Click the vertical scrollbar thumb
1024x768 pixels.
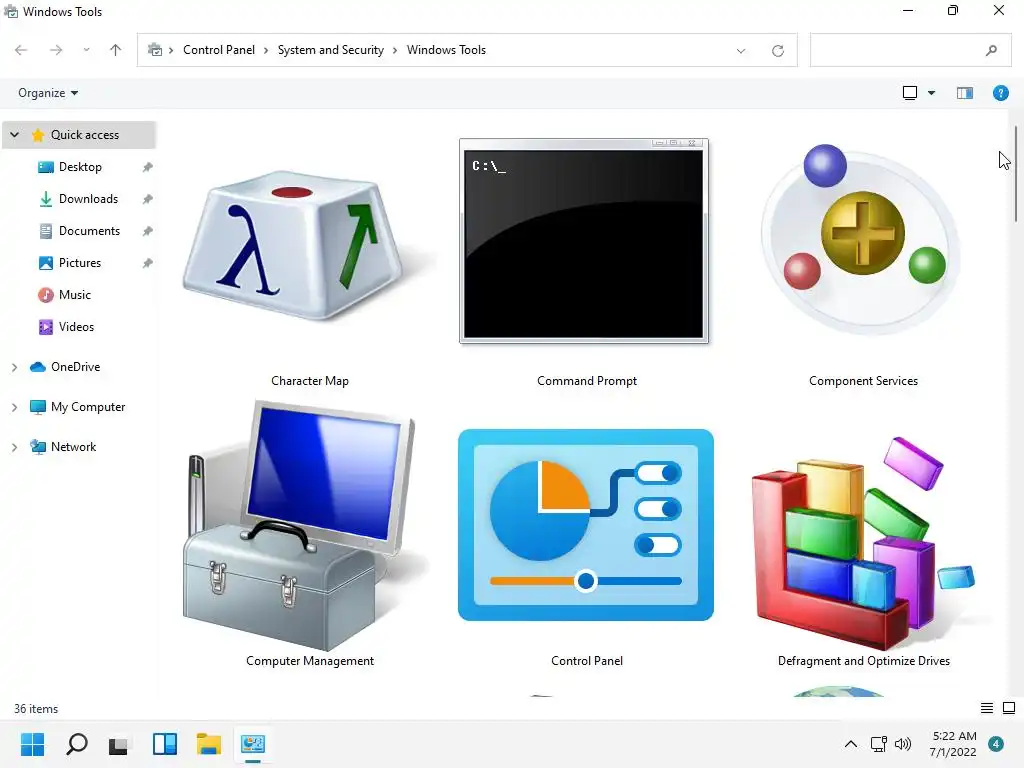coord(1016,174)
